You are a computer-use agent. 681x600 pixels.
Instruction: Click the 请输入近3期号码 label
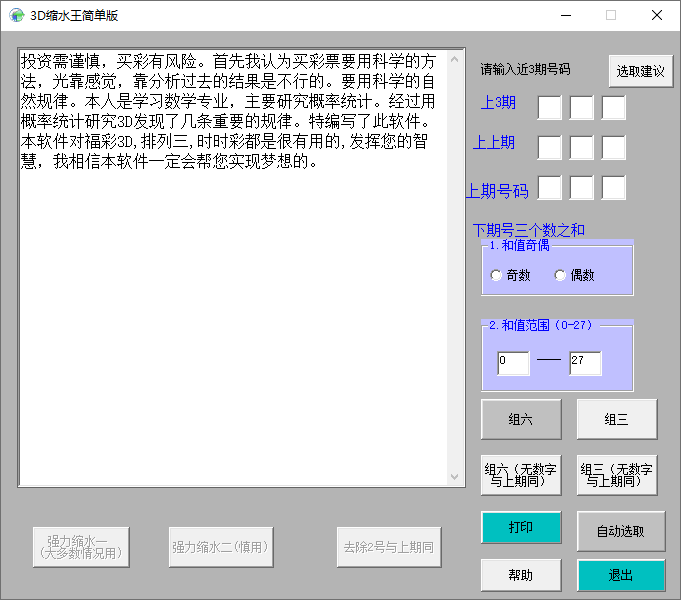point(525,70)
